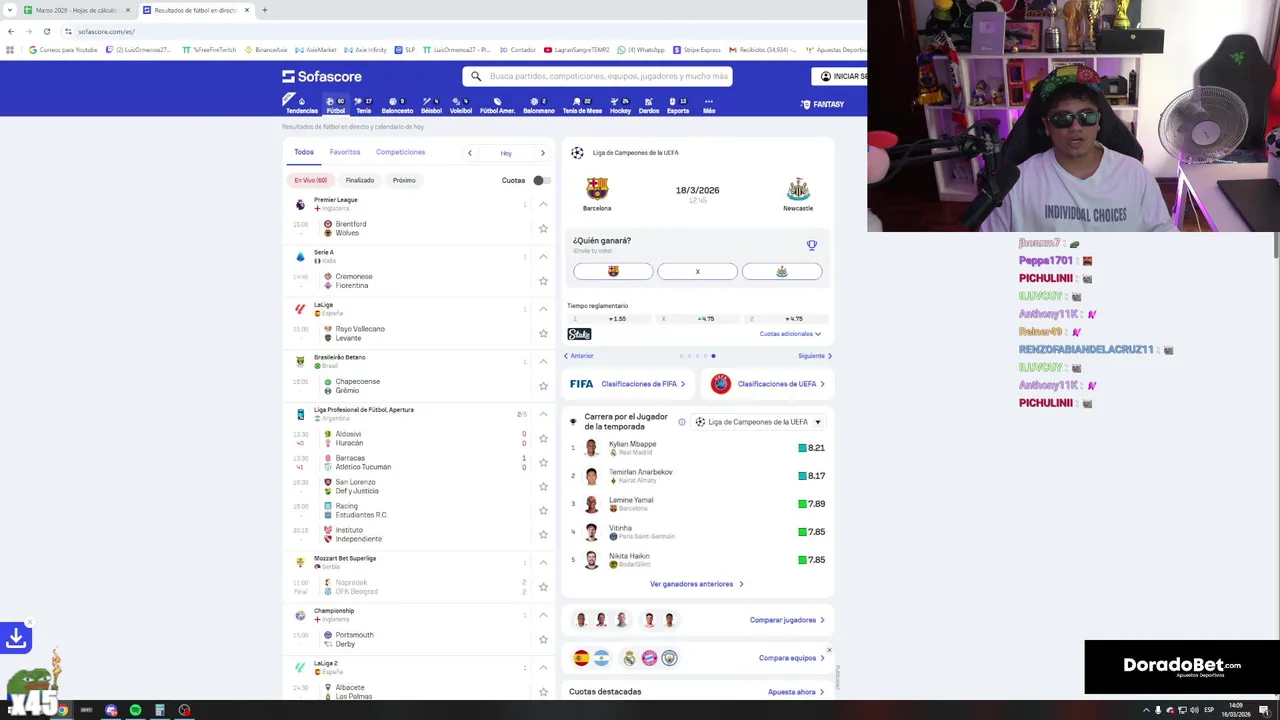The width and height of the screenshot is (1280, 720).
Task: Open the Voleibol sport section
Action: pyautogui.click(x=461, y=105)
